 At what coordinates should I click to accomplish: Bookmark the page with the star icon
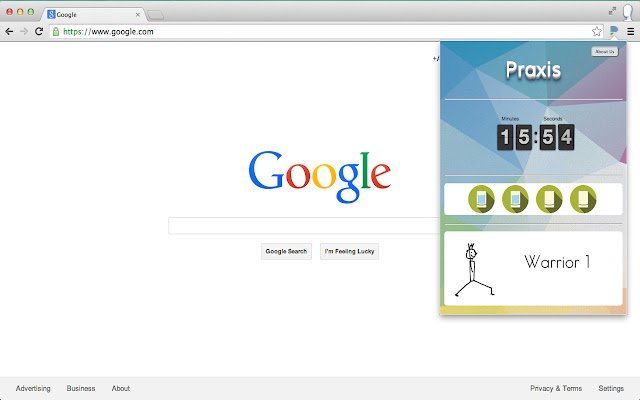coord(597,31)
